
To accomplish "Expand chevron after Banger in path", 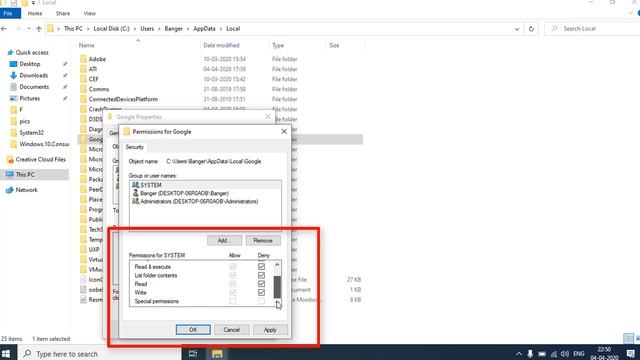I will [188, 29].
